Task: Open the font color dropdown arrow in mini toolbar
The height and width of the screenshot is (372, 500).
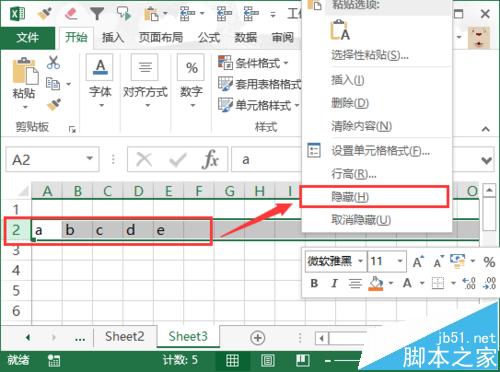Action: [x=422, y=284]
